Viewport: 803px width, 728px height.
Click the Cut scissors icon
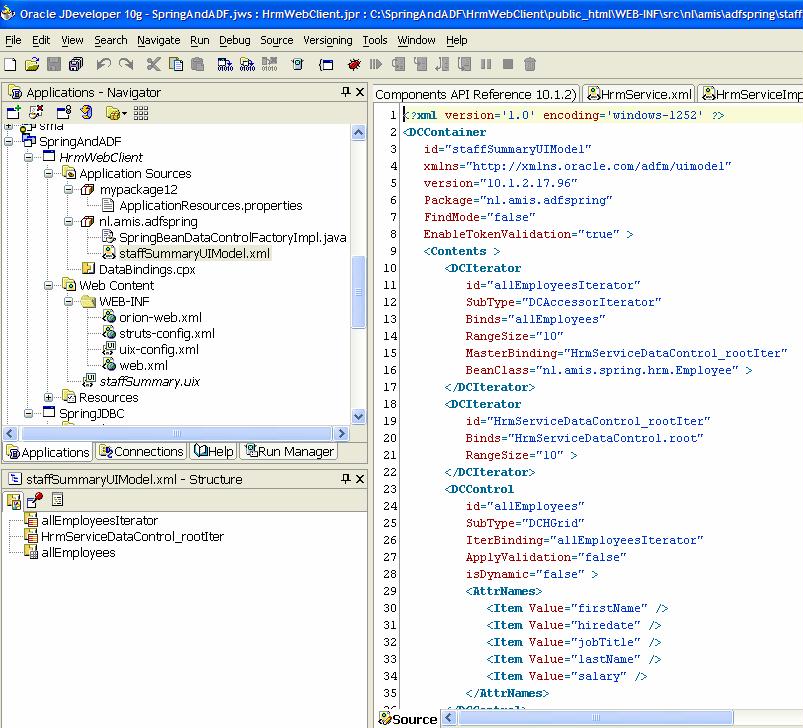[x=153, y=64]
